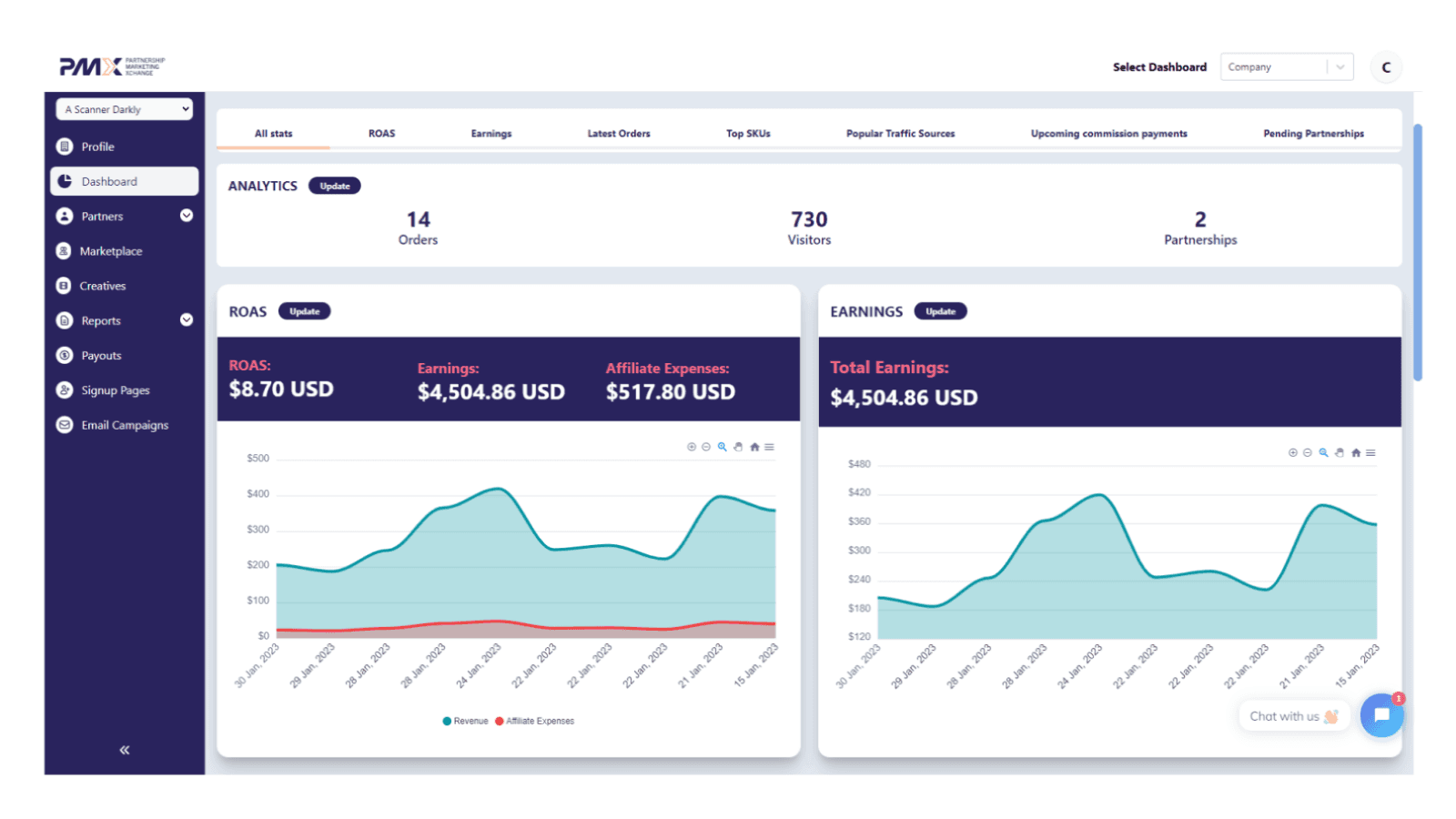The image size is (1456, 819).
Task: Toggle the selection zoom tool on Earnings chart
Action: tap(1324, 452)
